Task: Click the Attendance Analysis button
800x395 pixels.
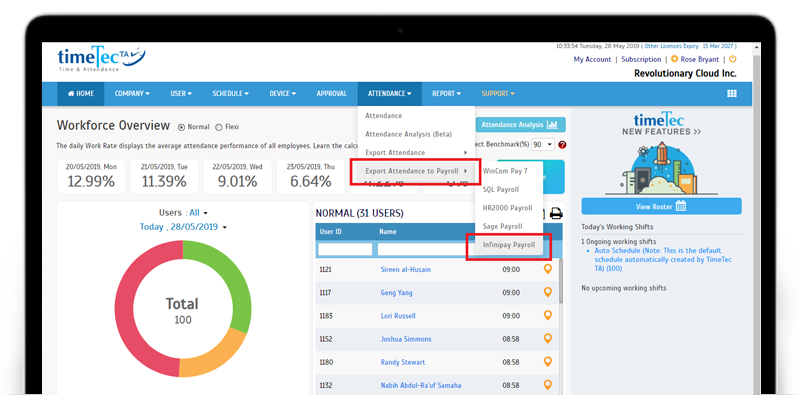Action: click(x=520, y=125)
